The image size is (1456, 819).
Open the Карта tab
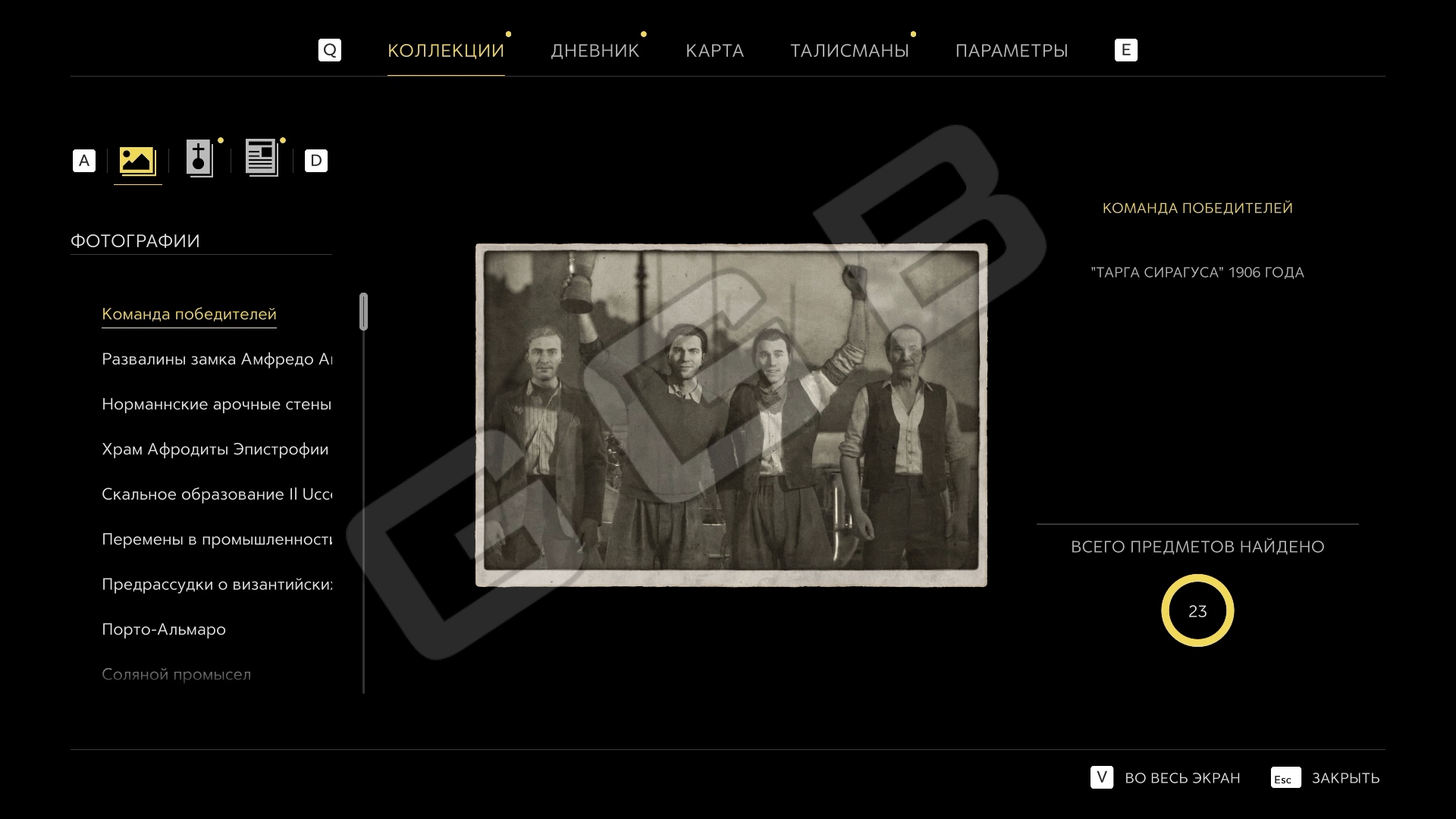(714, 51)
